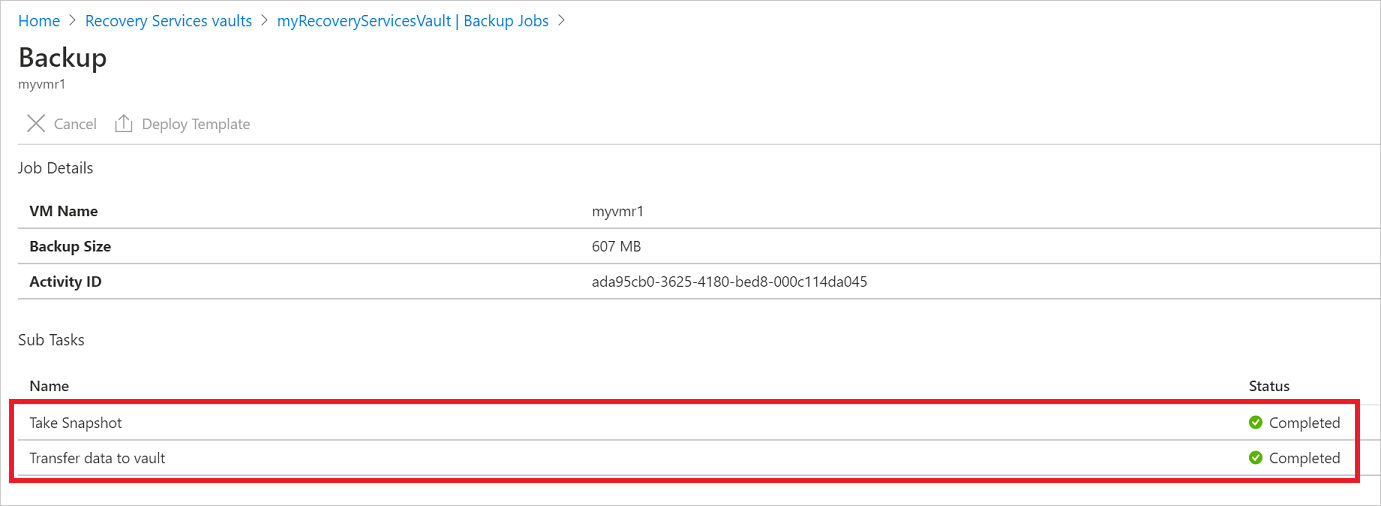Image resolution: width=1381 pixels, height=506 pixels.
Task: Go to the Home breadcrumb
Action: (39, 21)
